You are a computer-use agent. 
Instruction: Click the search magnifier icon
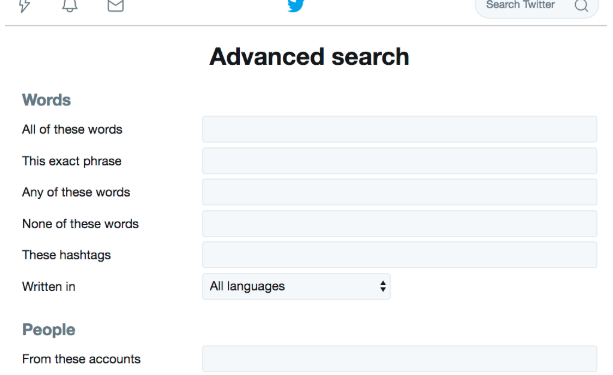581,5
